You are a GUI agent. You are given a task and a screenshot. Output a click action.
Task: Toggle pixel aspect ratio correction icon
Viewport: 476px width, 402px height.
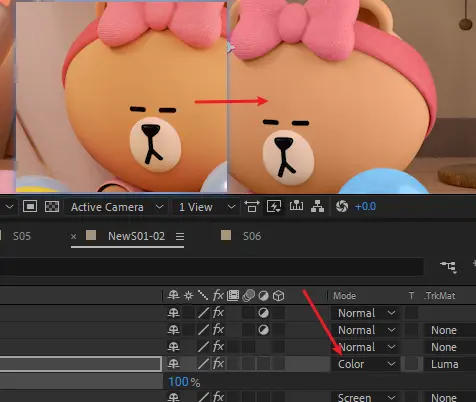252,207
